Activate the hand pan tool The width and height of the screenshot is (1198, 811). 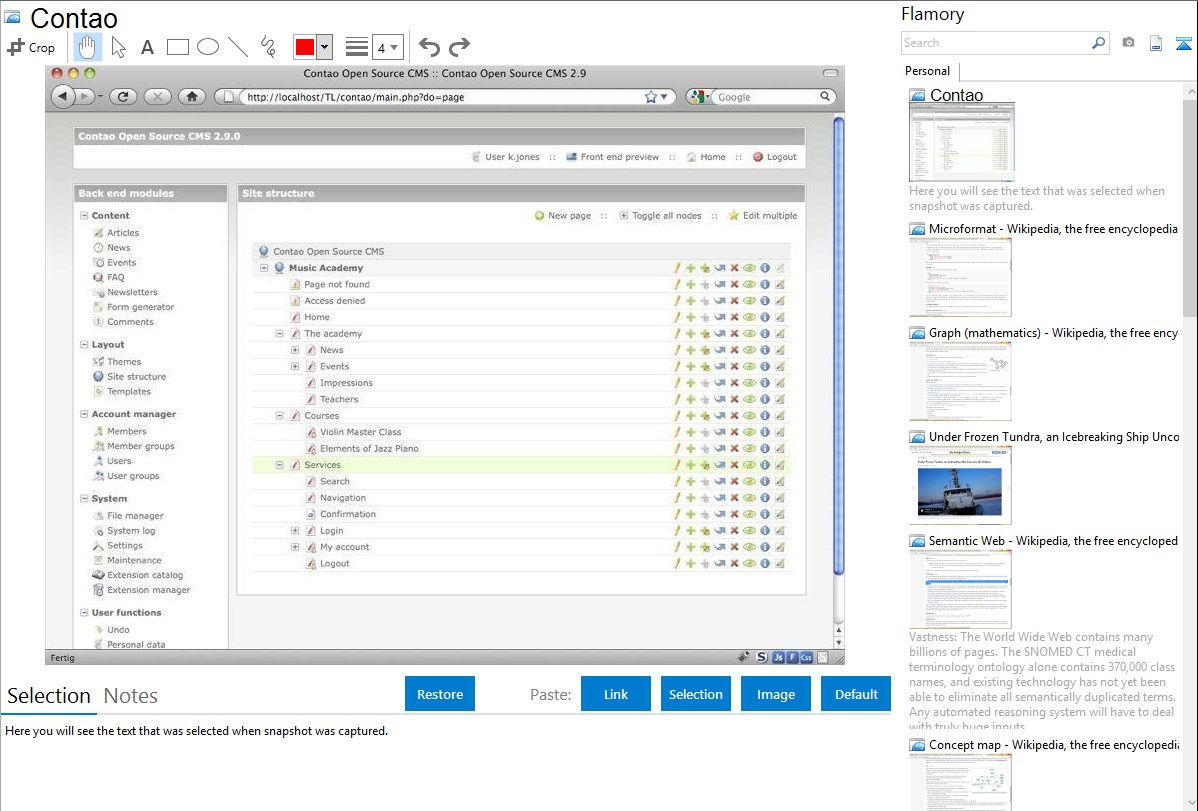point(87,47)
